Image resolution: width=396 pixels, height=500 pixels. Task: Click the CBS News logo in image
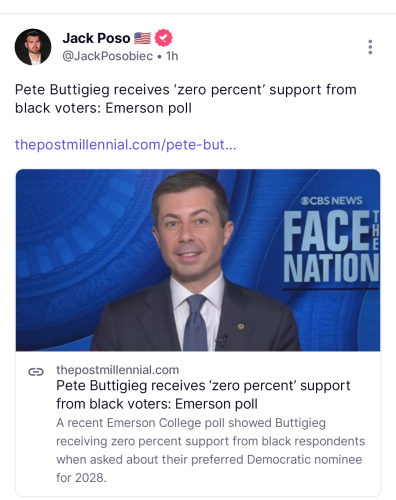[x=331, y=201]
